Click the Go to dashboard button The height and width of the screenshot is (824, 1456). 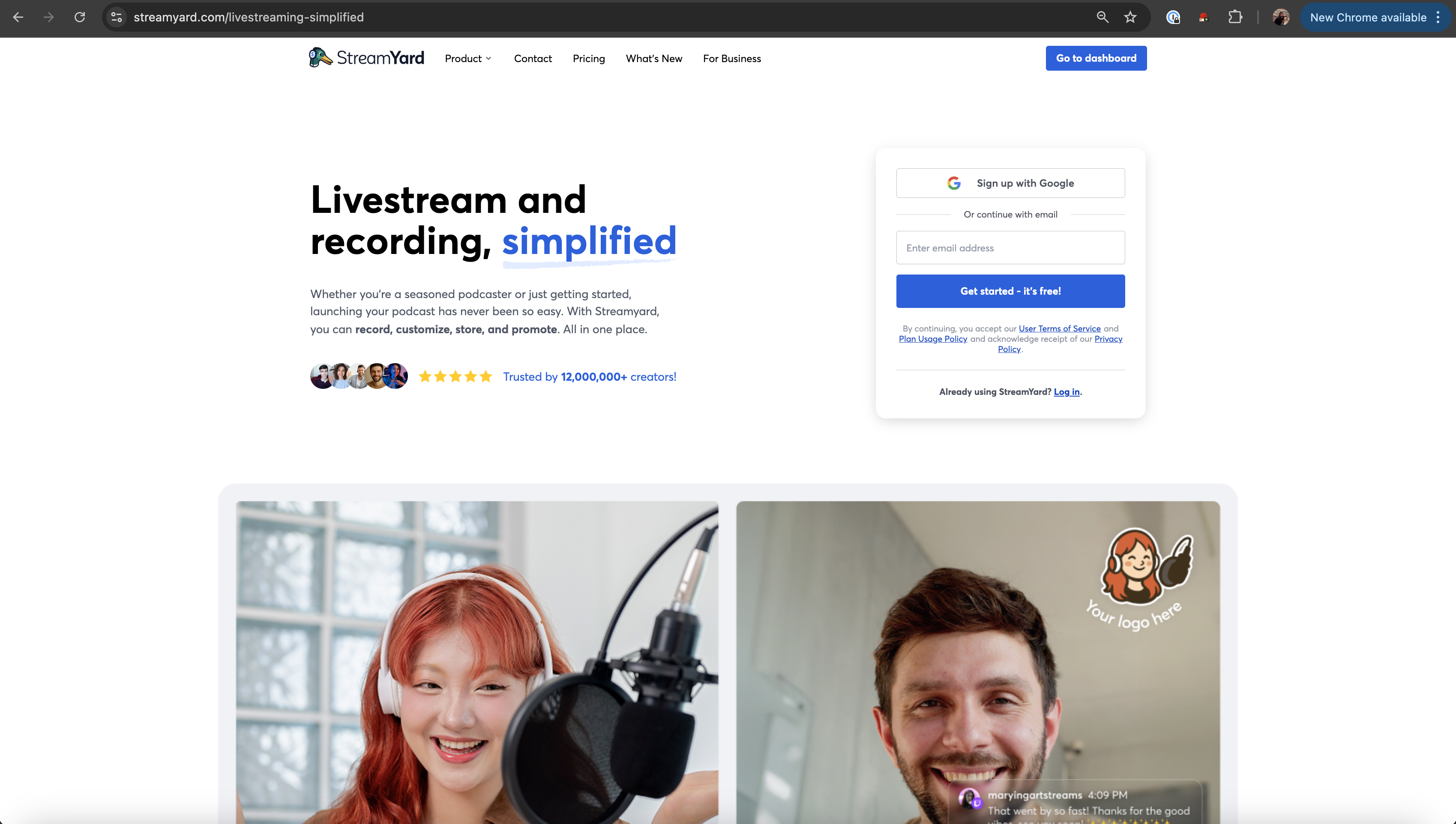tap(1096, 58)
